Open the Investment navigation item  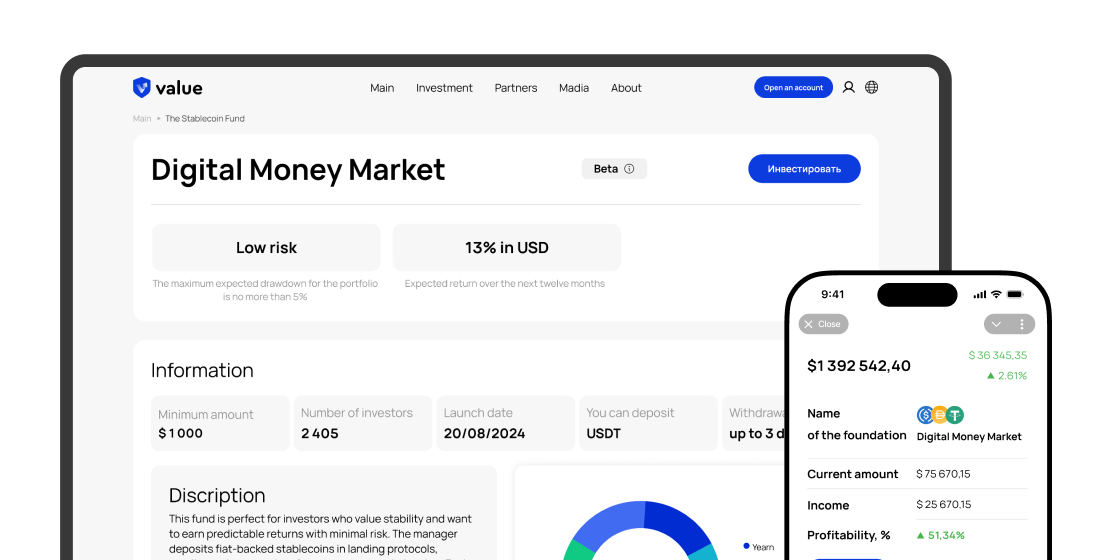click(x=444, y=88)
